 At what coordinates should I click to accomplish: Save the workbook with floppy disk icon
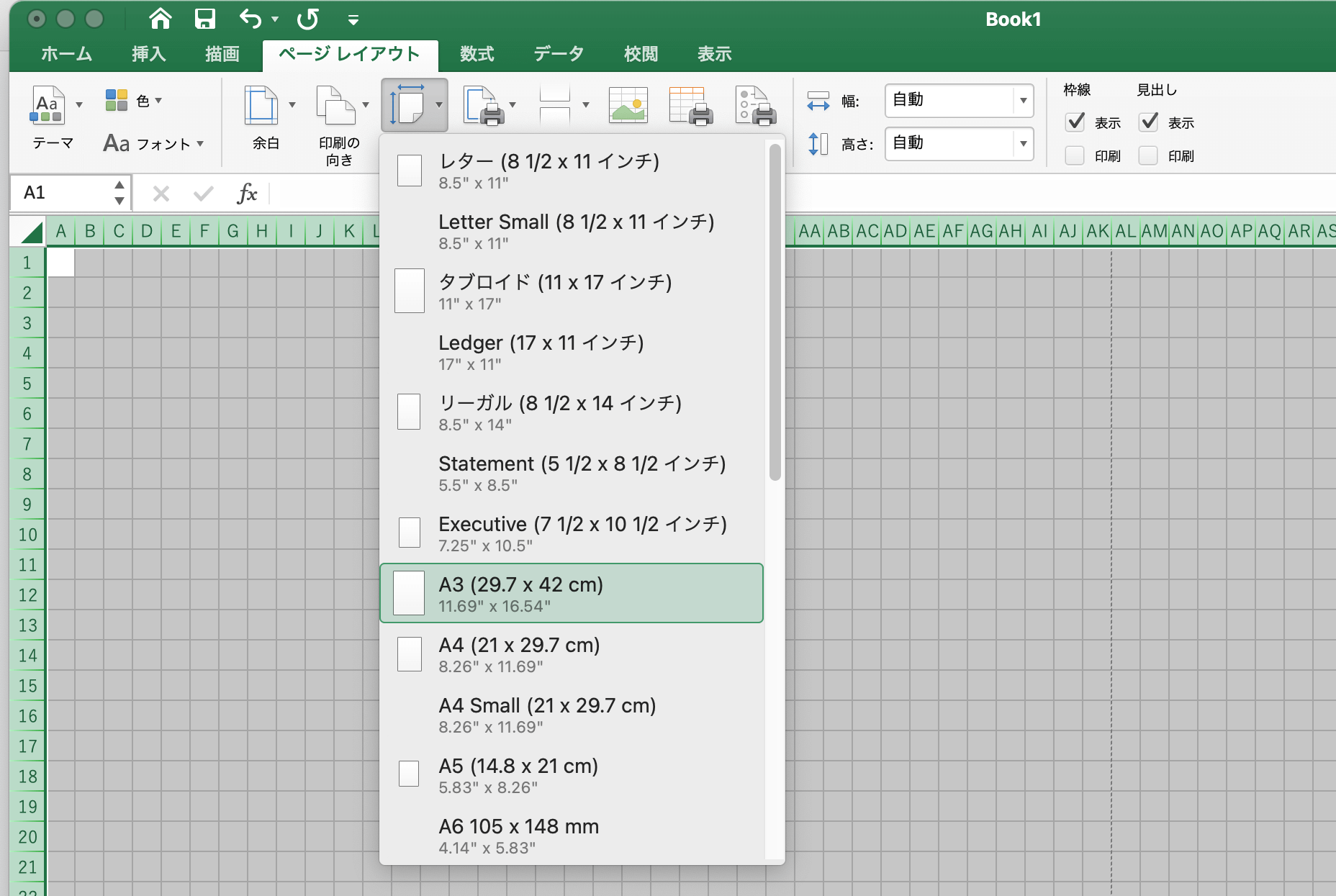click(x=205, y=19)
